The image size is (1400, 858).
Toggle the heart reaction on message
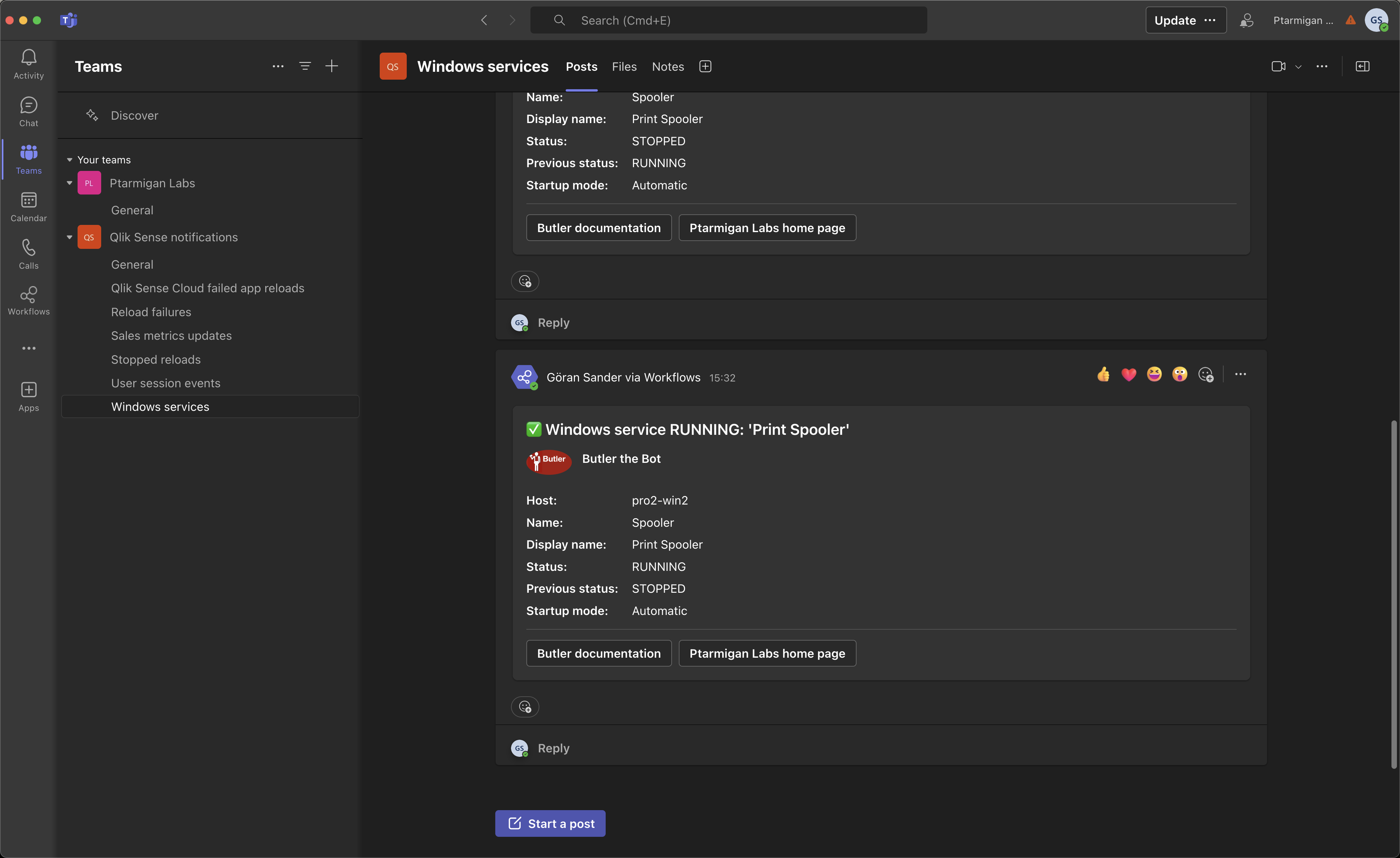1128,374
